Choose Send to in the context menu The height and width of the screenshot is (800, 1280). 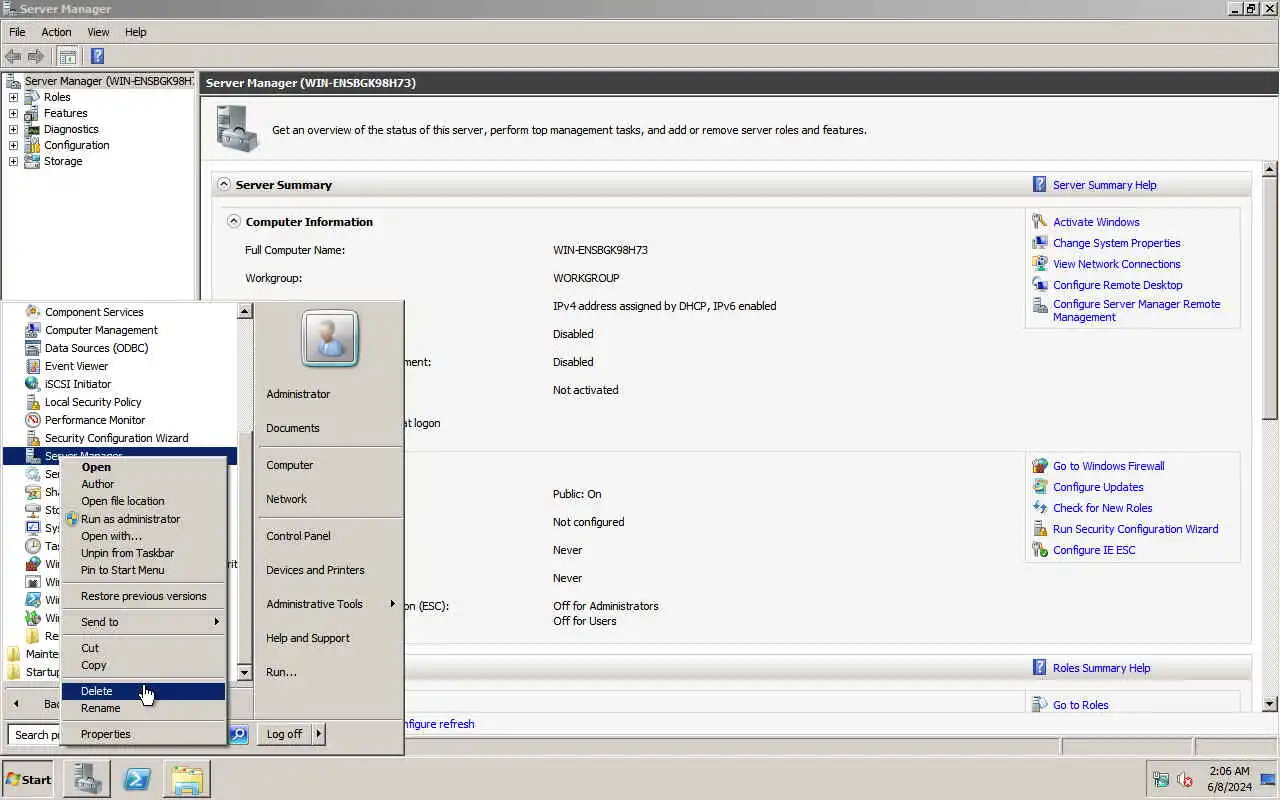[143, 622]
